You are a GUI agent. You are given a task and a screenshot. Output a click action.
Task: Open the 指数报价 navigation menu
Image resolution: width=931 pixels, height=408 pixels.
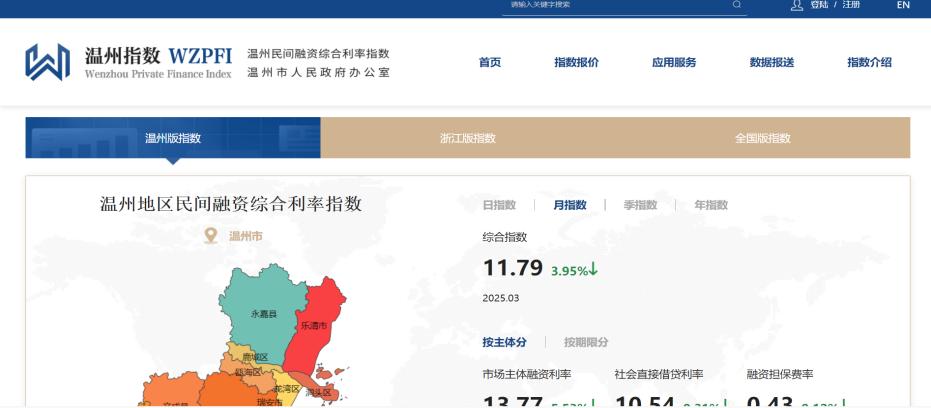tap(576, 62)
